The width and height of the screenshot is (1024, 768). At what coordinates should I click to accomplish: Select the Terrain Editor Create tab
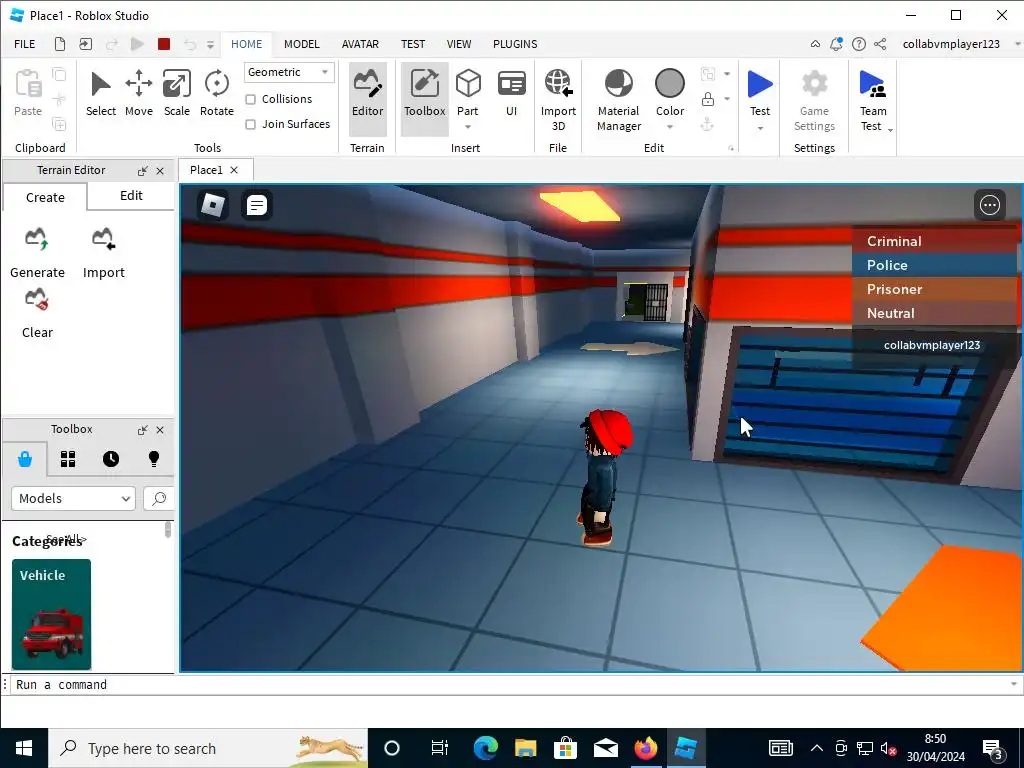45,197
